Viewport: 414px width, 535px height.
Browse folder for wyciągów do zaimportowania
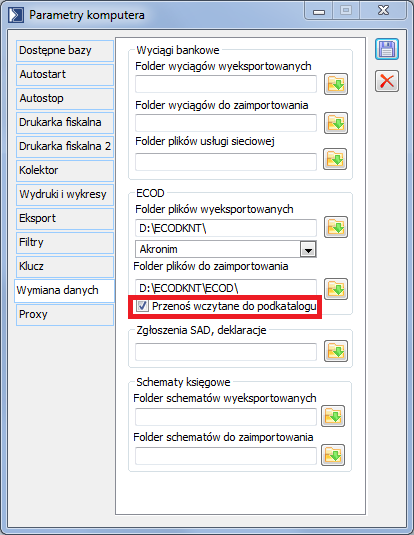(336, 123)
